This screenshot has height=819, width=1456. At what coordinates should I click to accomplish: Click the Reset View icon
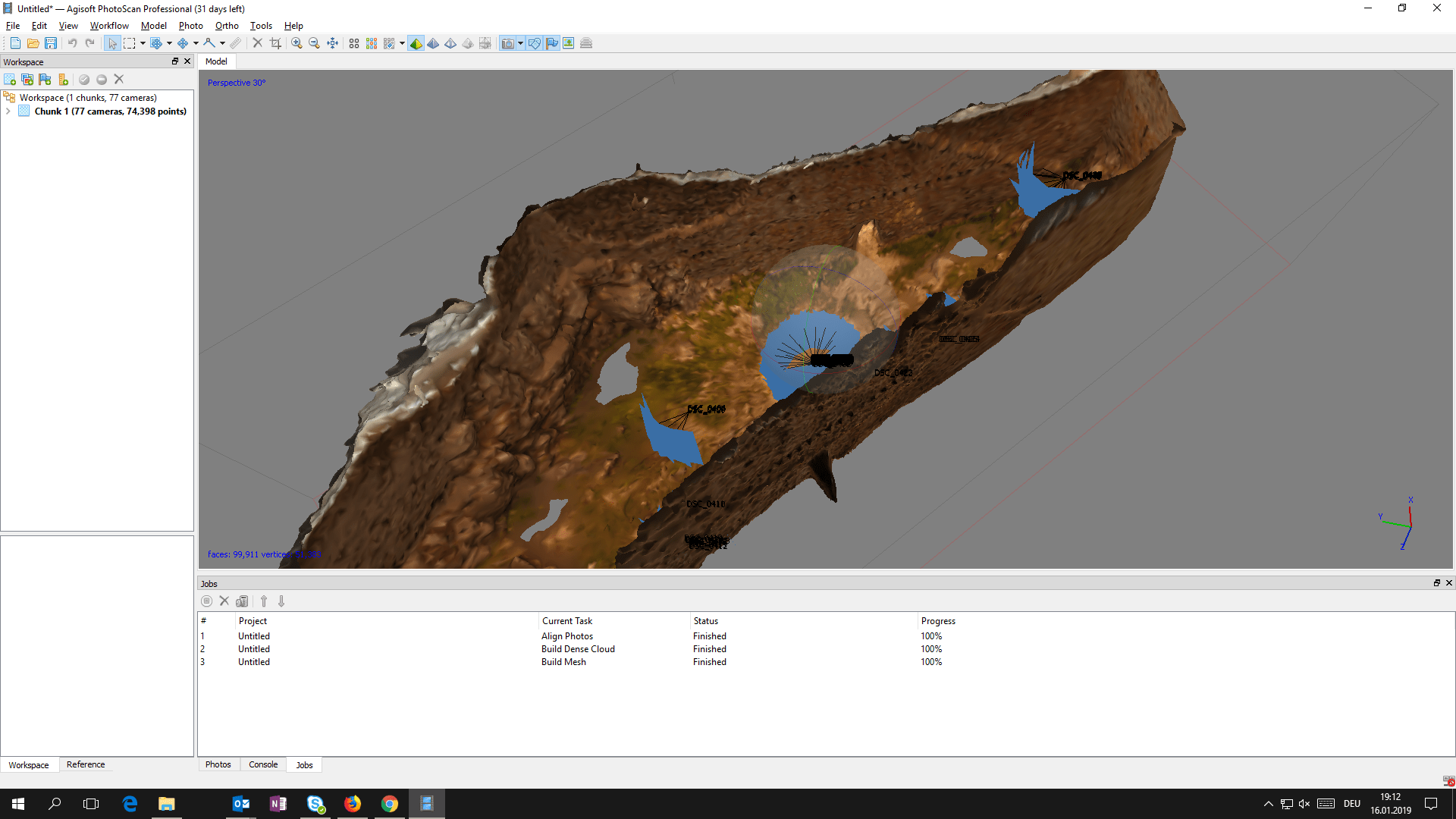[332, 43]
